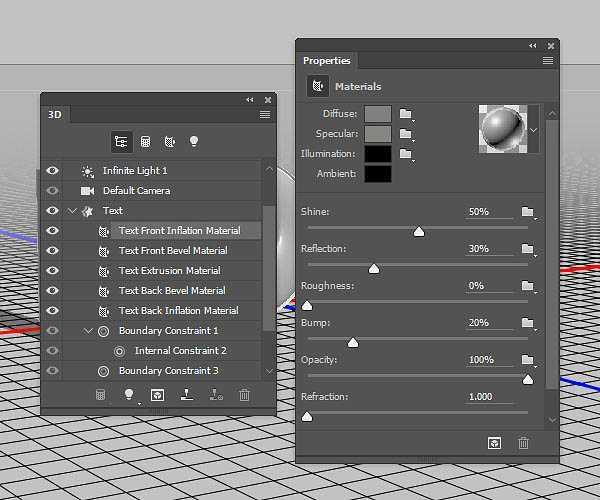Toggle eye for Text Back Inflation Material
This screenshot has width=600, height=500.
tap(52, 310)
